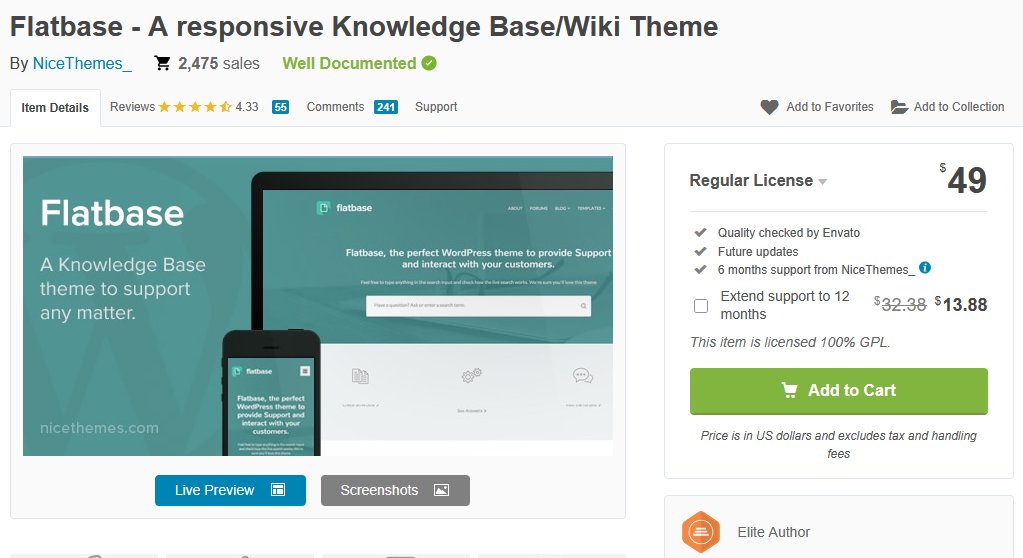Click the orange Elite Author hexagon badge

701,532
